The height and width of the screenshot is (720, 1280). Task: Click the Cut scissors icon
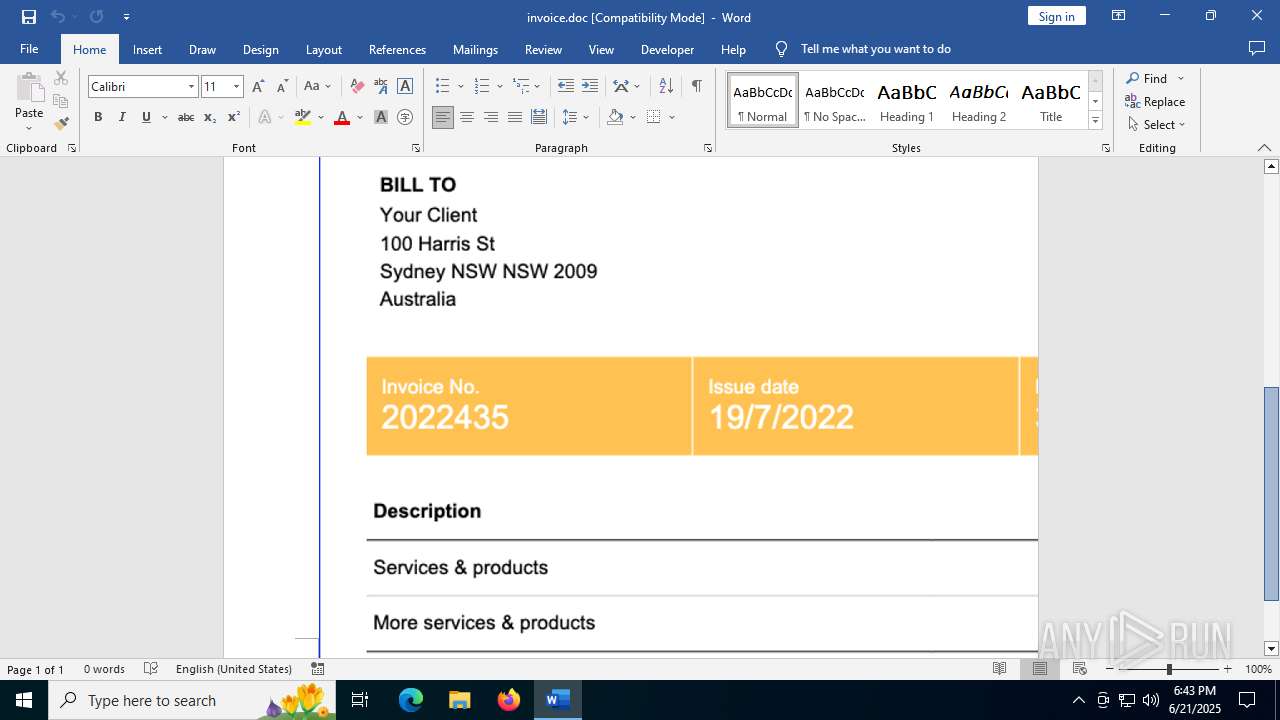tap(61, 78)
